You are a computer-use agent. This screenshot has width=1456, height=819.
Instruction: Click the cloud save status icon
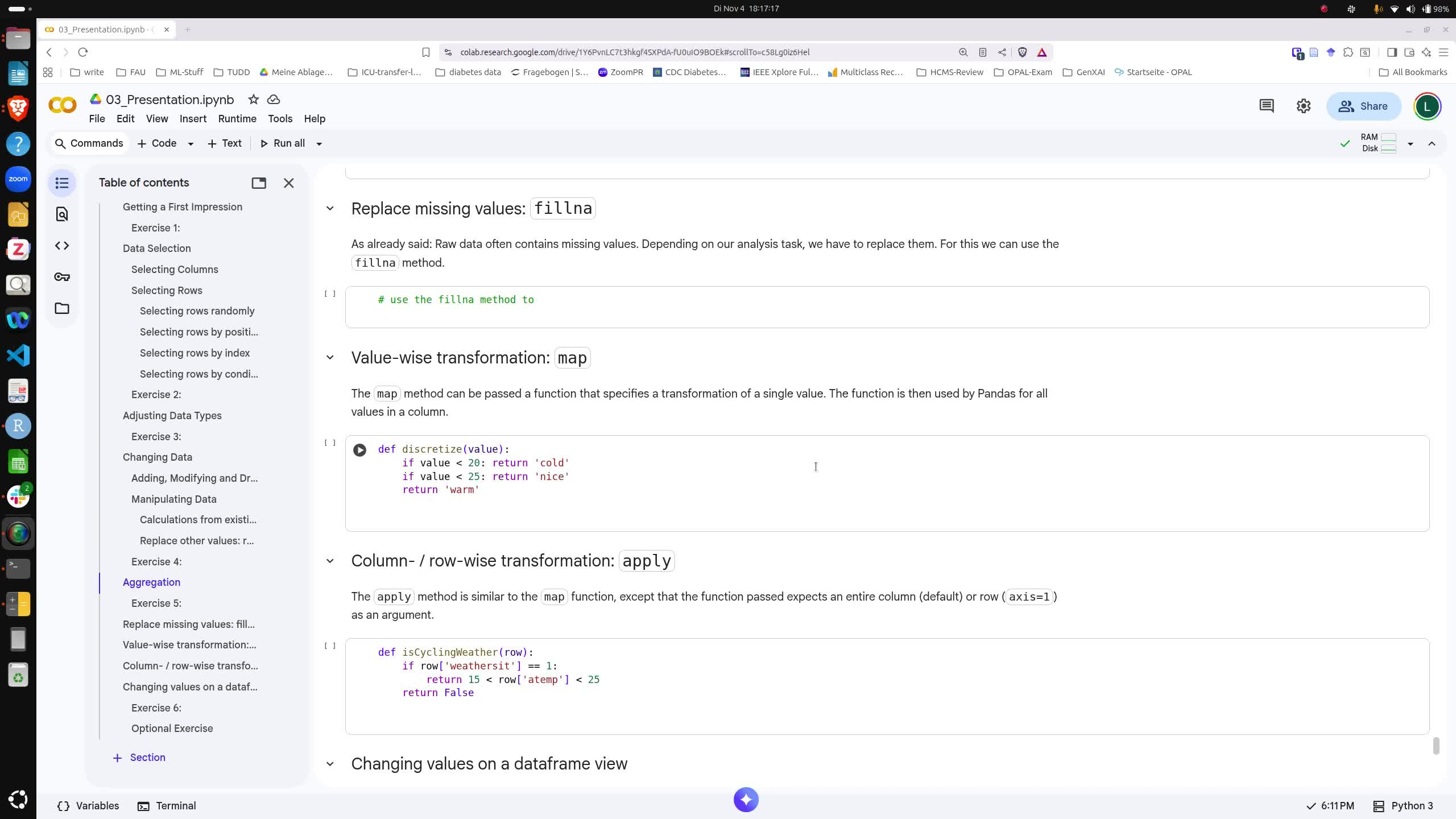[274, 100]
